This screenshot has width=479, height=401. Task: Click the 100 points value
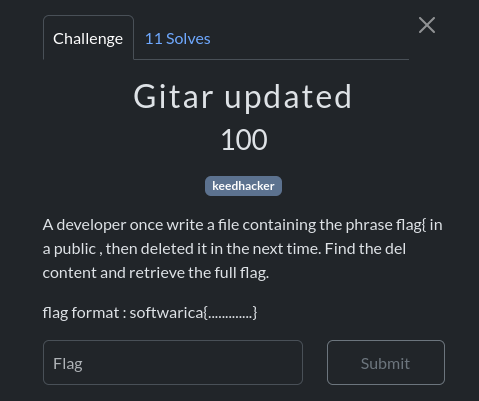click(x=244, y=140)
